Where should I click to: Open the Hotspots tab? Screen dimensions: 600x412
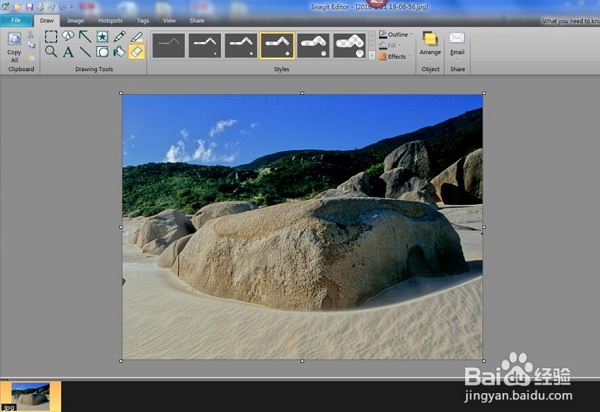[110, 19]
